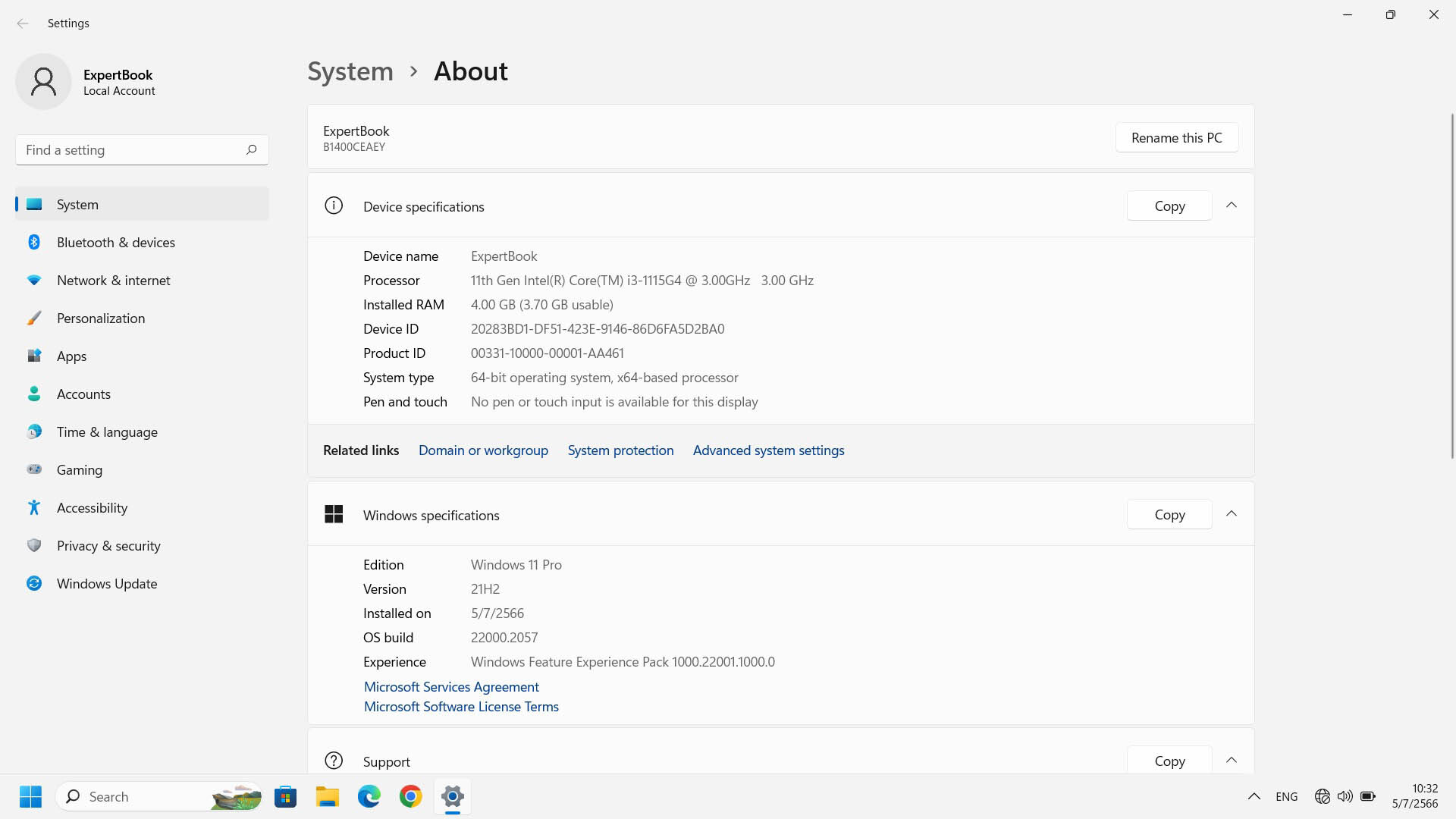Click the Support question mark icon

[334, 761]
